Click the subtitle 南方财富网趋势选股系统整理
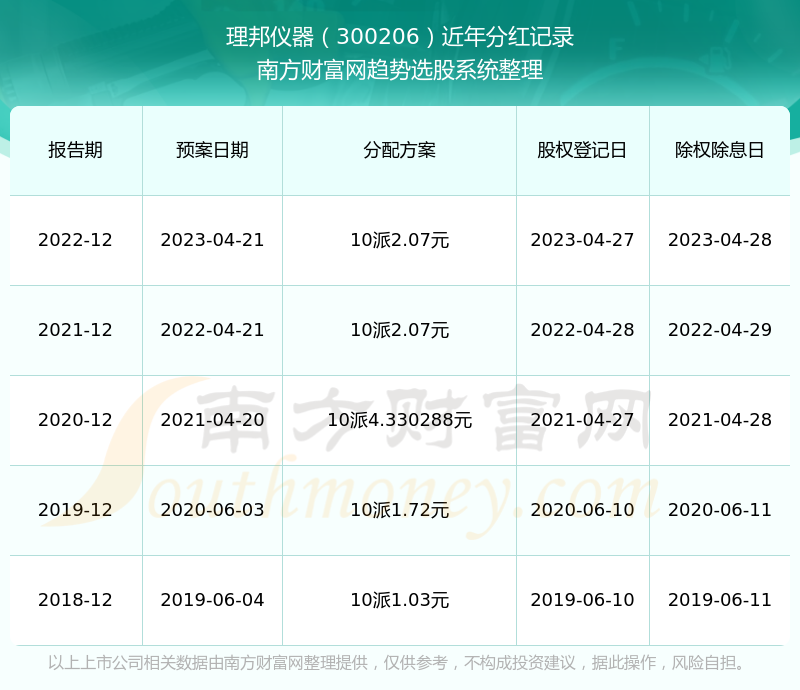Screen dimensions: 800x690 point(400,70)
